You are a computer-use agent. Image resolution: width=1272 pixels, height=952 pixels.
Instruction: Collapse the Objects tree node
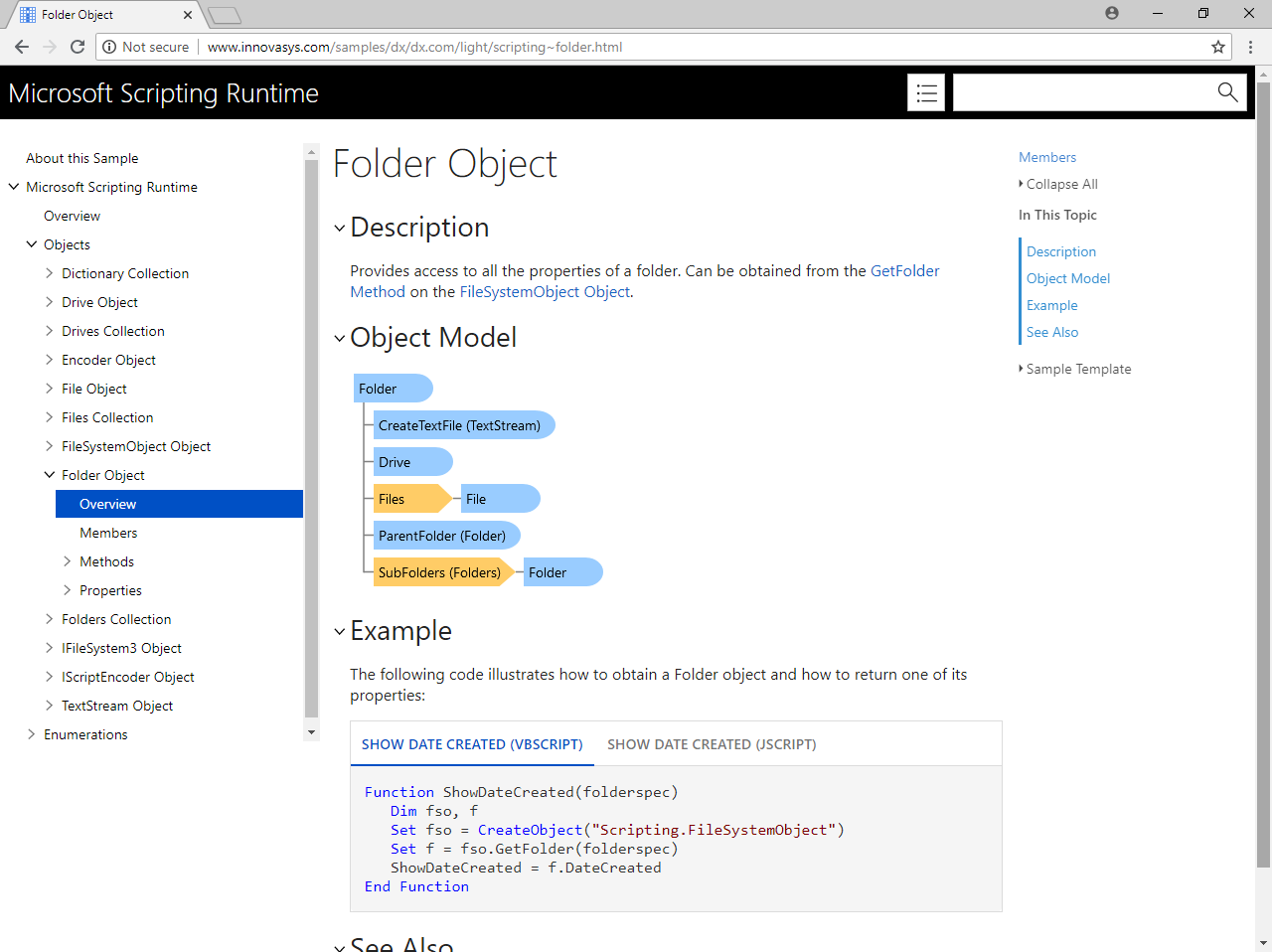point(32,244)
